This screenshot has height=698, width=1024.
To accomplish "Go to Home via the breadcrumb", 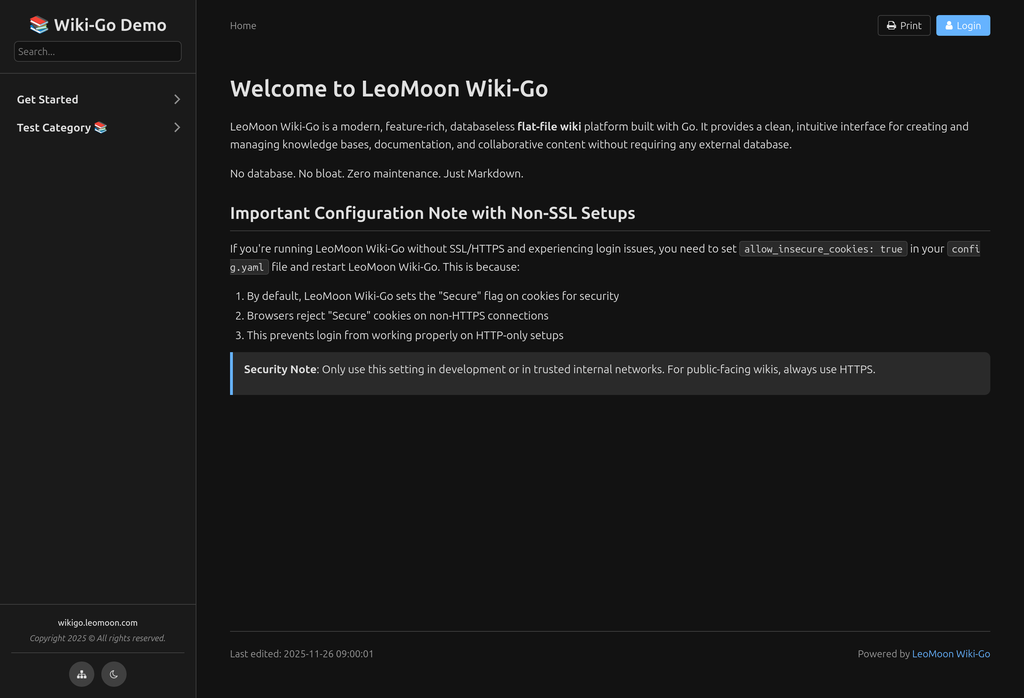I will tap(243, 26).
